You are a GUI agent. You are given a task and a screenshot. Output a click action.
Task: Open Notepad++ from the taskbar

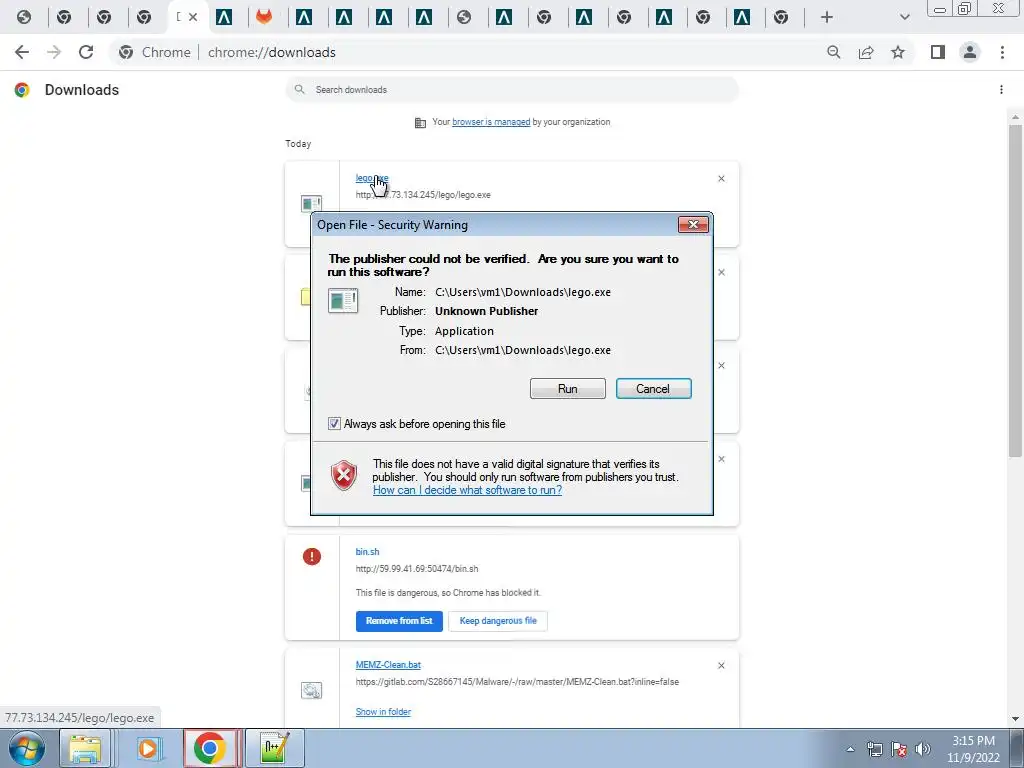pos(273,748)
